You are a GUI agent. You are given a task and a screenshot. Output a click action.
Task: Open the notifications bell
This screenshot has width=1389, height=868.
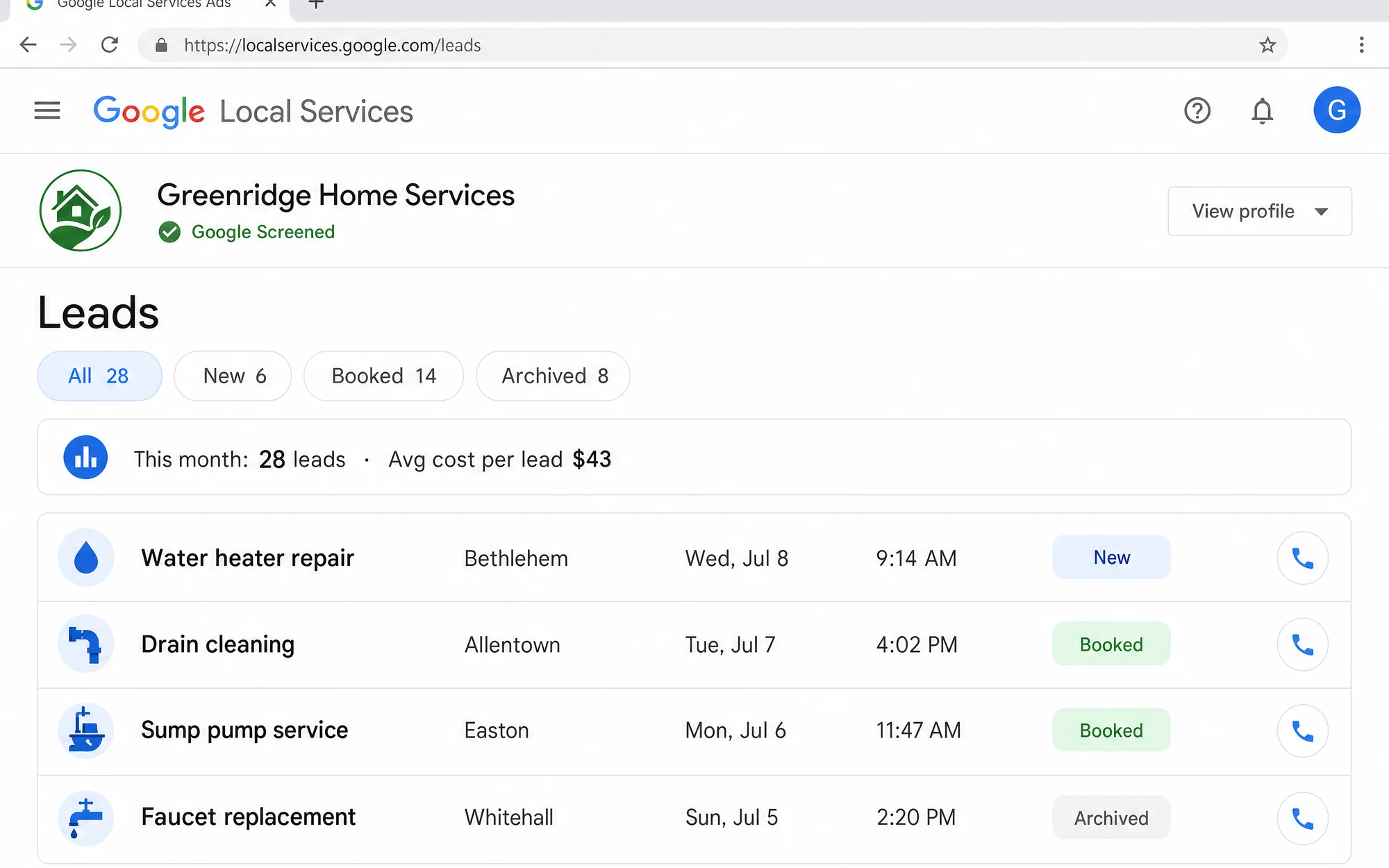1263,110
